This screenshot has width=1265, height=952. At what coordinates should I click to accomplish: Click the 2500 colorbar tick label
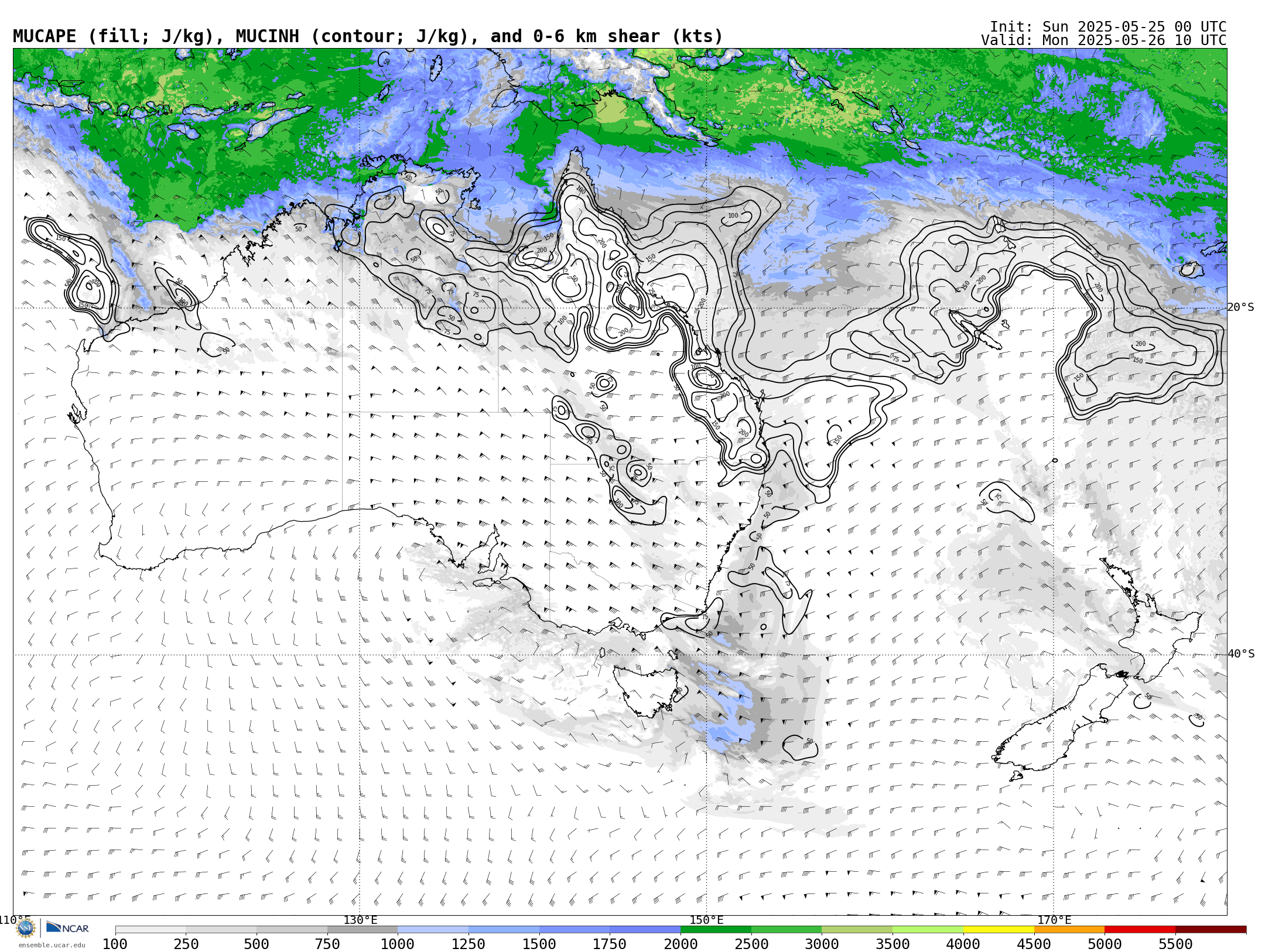tap(751, 944)
